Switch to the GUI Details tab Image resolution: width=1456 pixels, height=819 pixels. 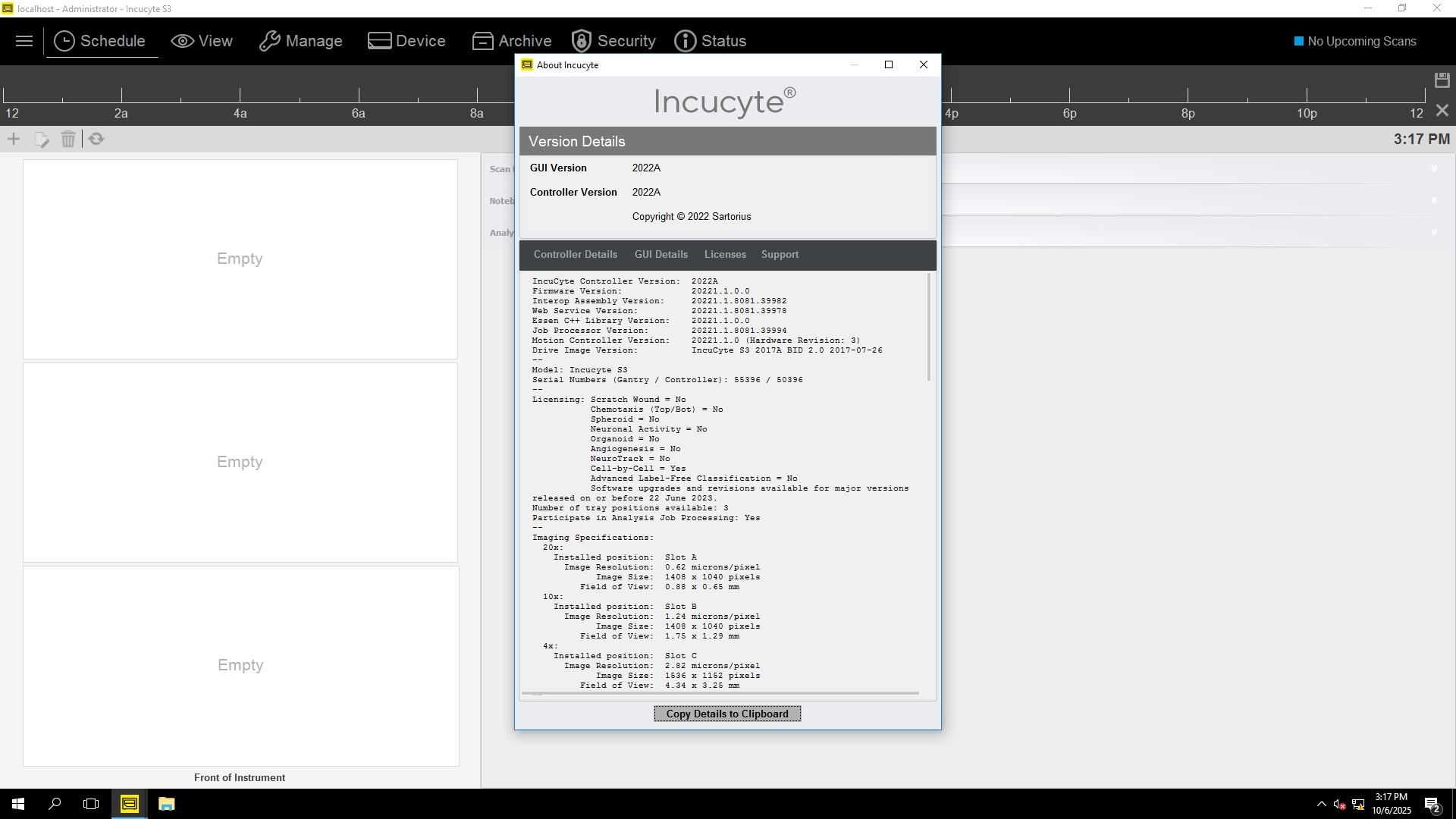point(661,255)
